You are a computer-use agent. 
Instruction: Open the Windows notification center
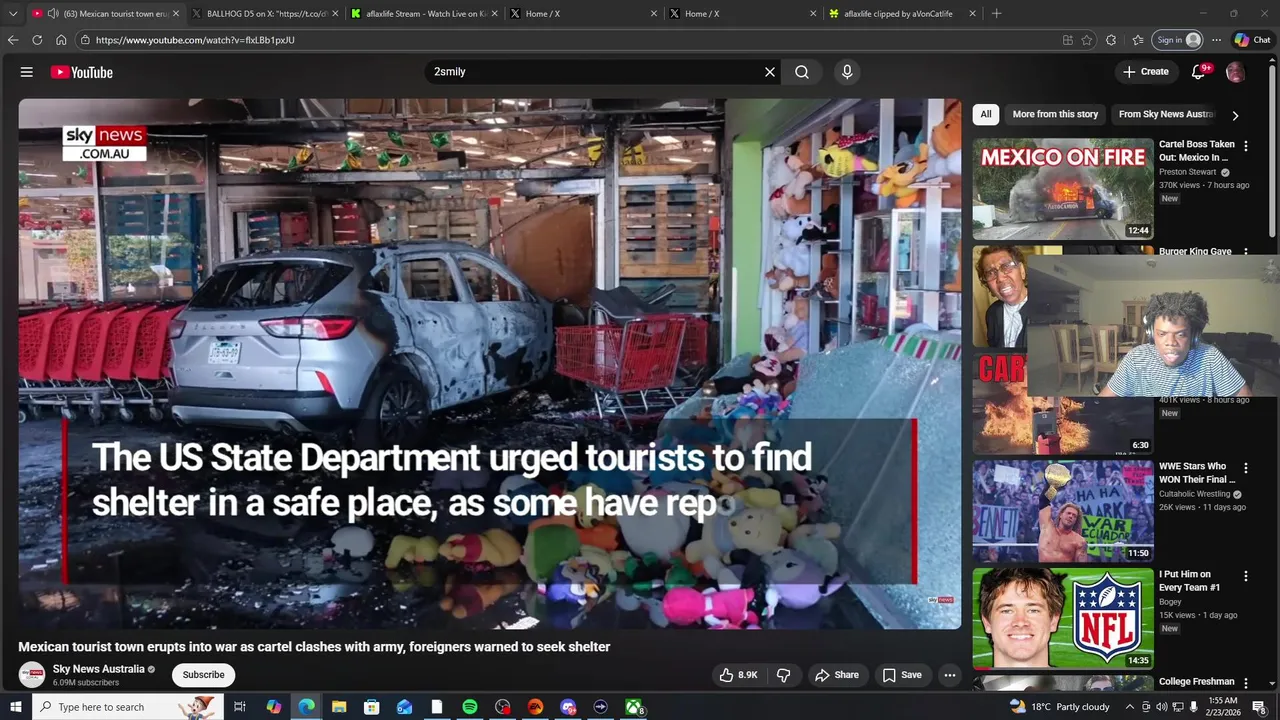click(1259, 707)
